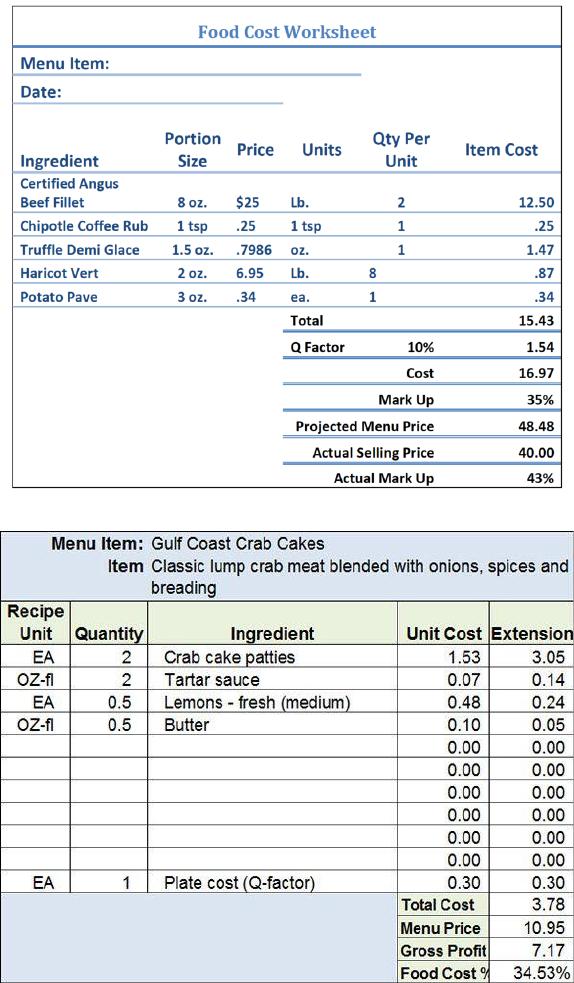
Task: Select the Tartar sauce unit cost 0.07
Action: 442,680
